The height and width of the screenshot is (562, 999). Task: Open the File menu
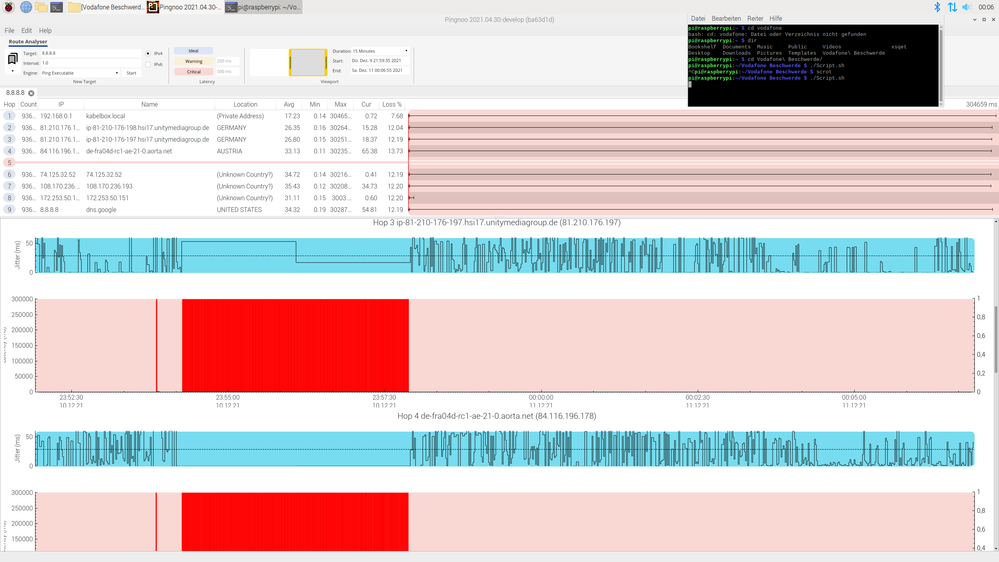[x=9, y=31]
